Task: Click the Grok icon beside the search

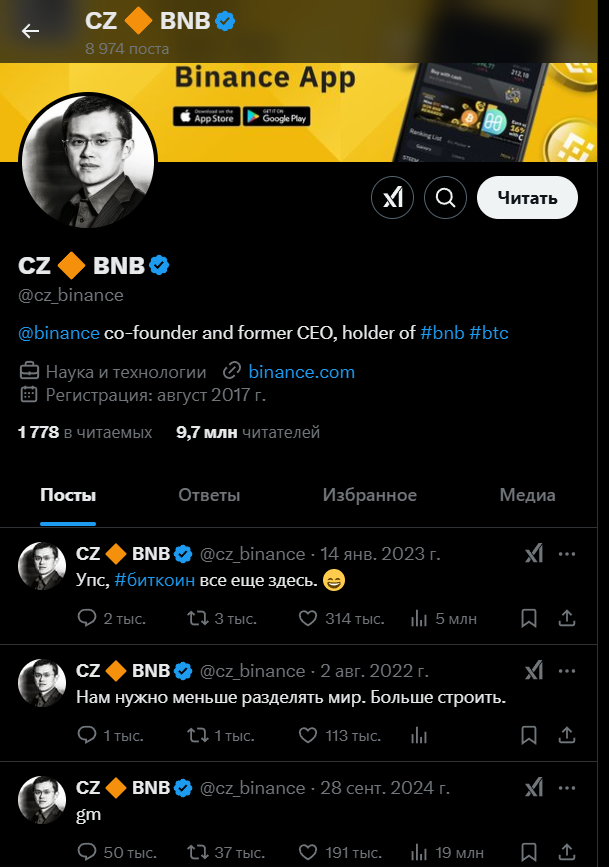Action: pos(392,197)
